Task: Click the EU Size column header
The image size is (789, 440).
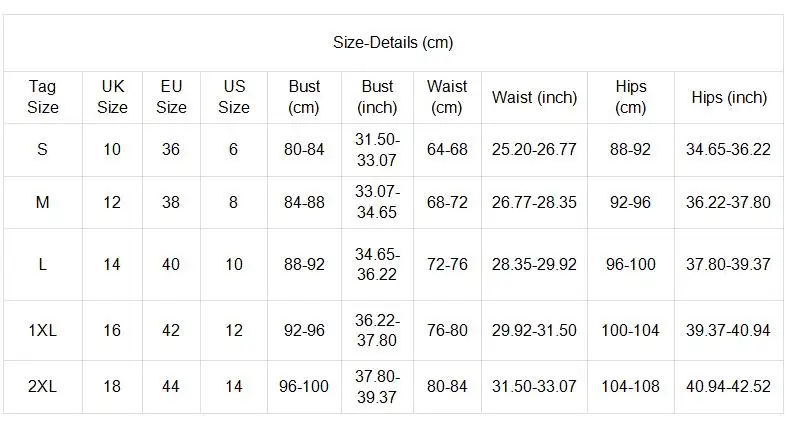Action: (x=171, y=97)
